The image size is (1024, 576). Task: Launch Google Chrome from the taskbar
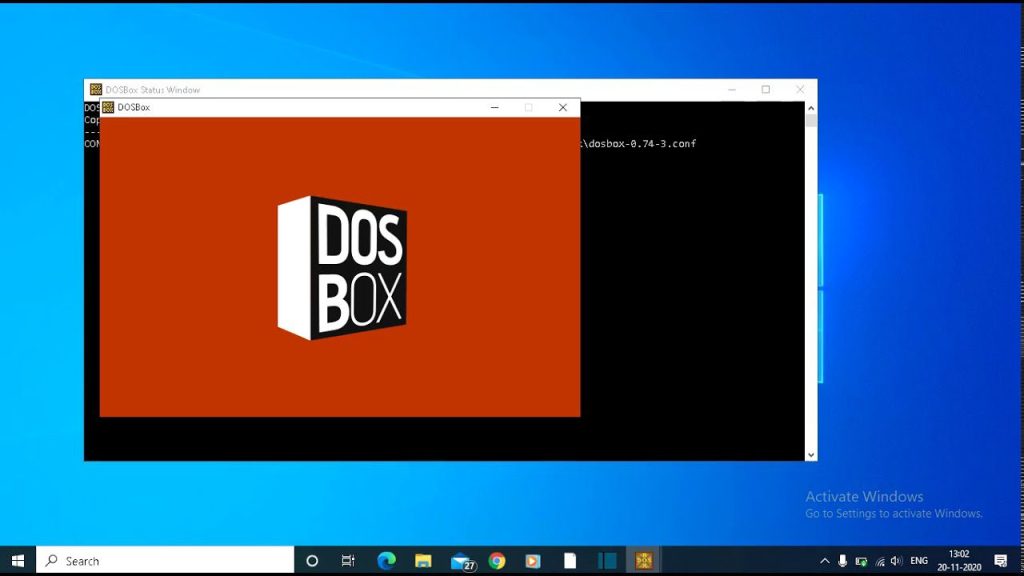[x=497, y=560]
